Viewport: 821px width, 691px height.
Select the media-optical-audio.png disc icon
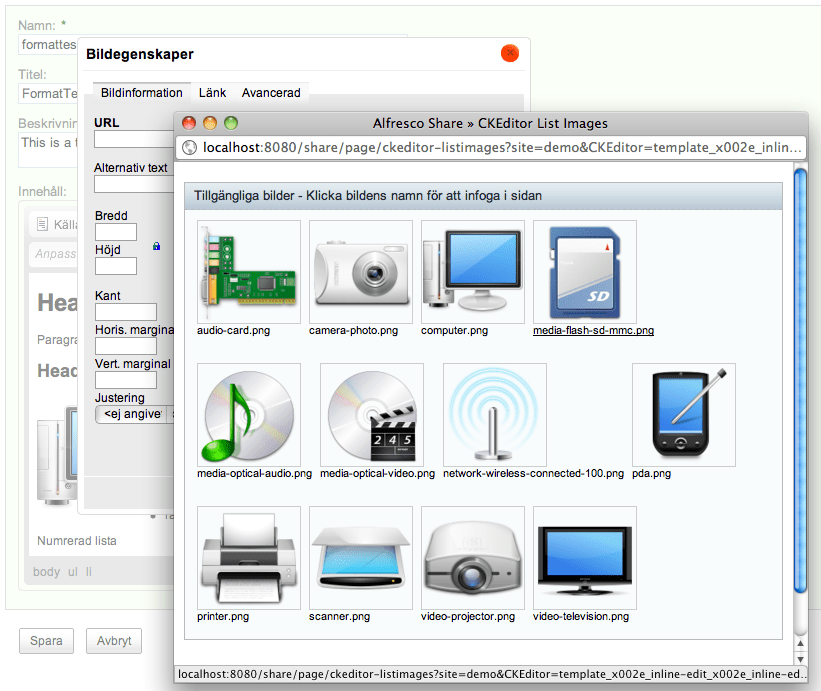point(248,415)
